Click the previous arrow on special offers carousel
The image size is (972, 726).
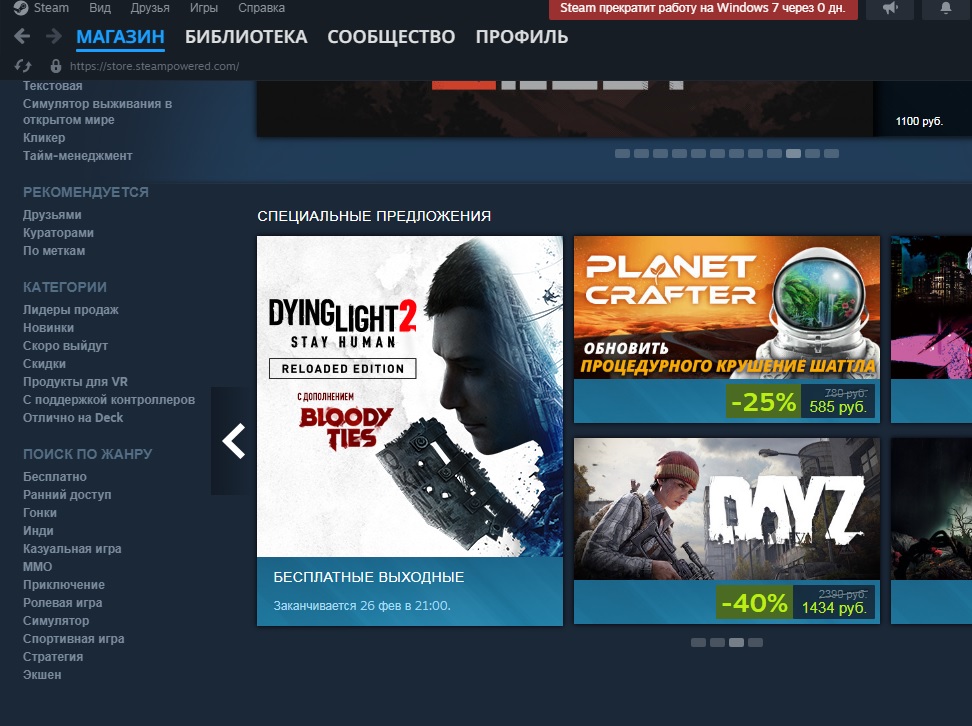pos(234,441)
